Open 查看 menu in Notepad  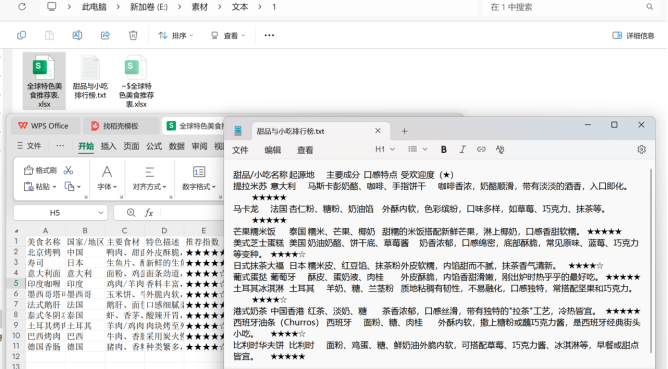click(x=305, y=150)
